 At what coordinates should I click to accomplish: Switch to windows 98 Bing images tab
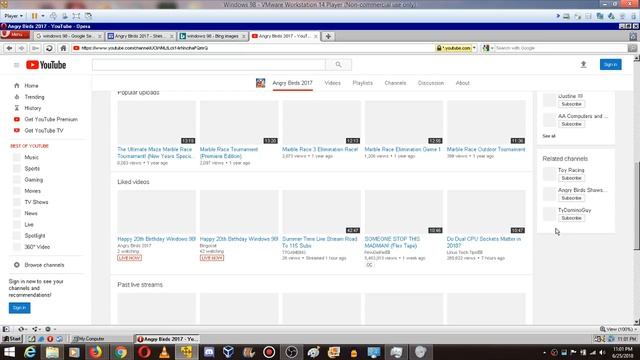click(212, 36)
